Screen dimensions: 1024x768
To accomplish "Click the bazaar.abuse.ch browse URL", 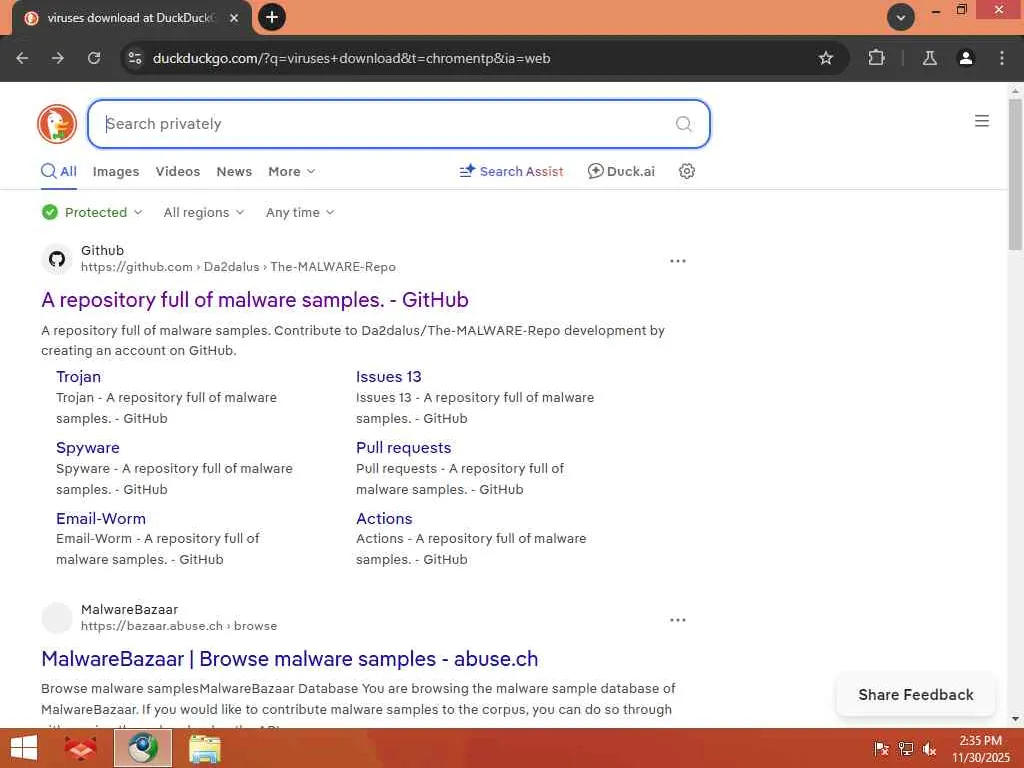I will click(179, 626).
